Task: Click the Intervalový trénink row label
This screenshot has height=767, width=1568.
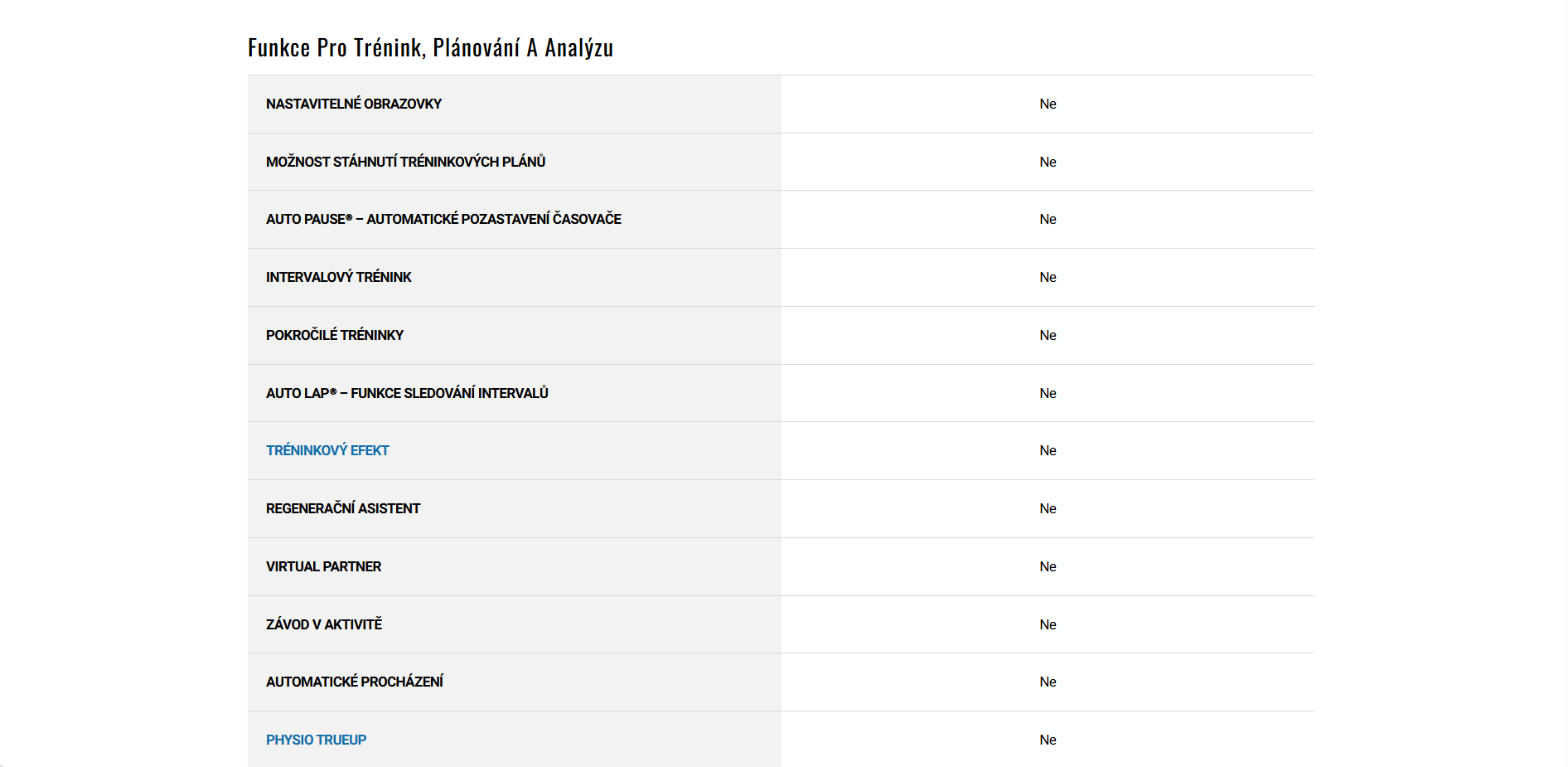Action: 338,277
